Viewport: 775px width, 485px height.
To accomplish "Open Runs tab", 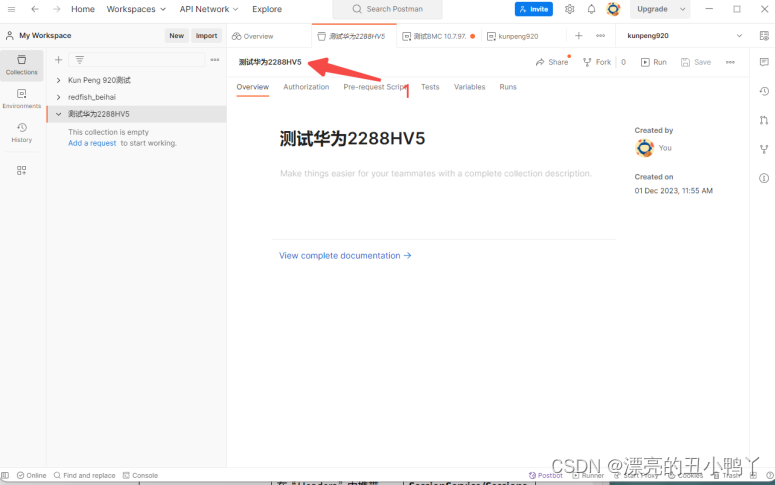I will [x=508, y=87].
